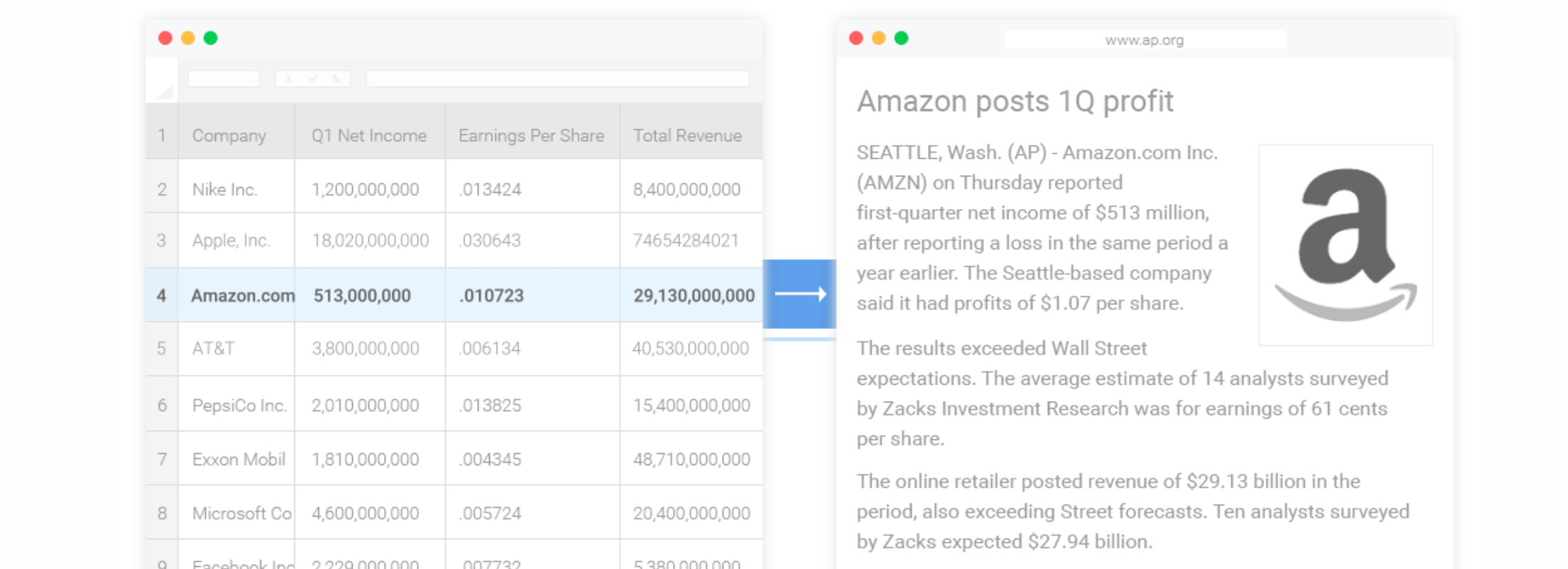Maximize the spreadsheet window with green button
The width and height of the screenshot is (1568, 569).
210,38
